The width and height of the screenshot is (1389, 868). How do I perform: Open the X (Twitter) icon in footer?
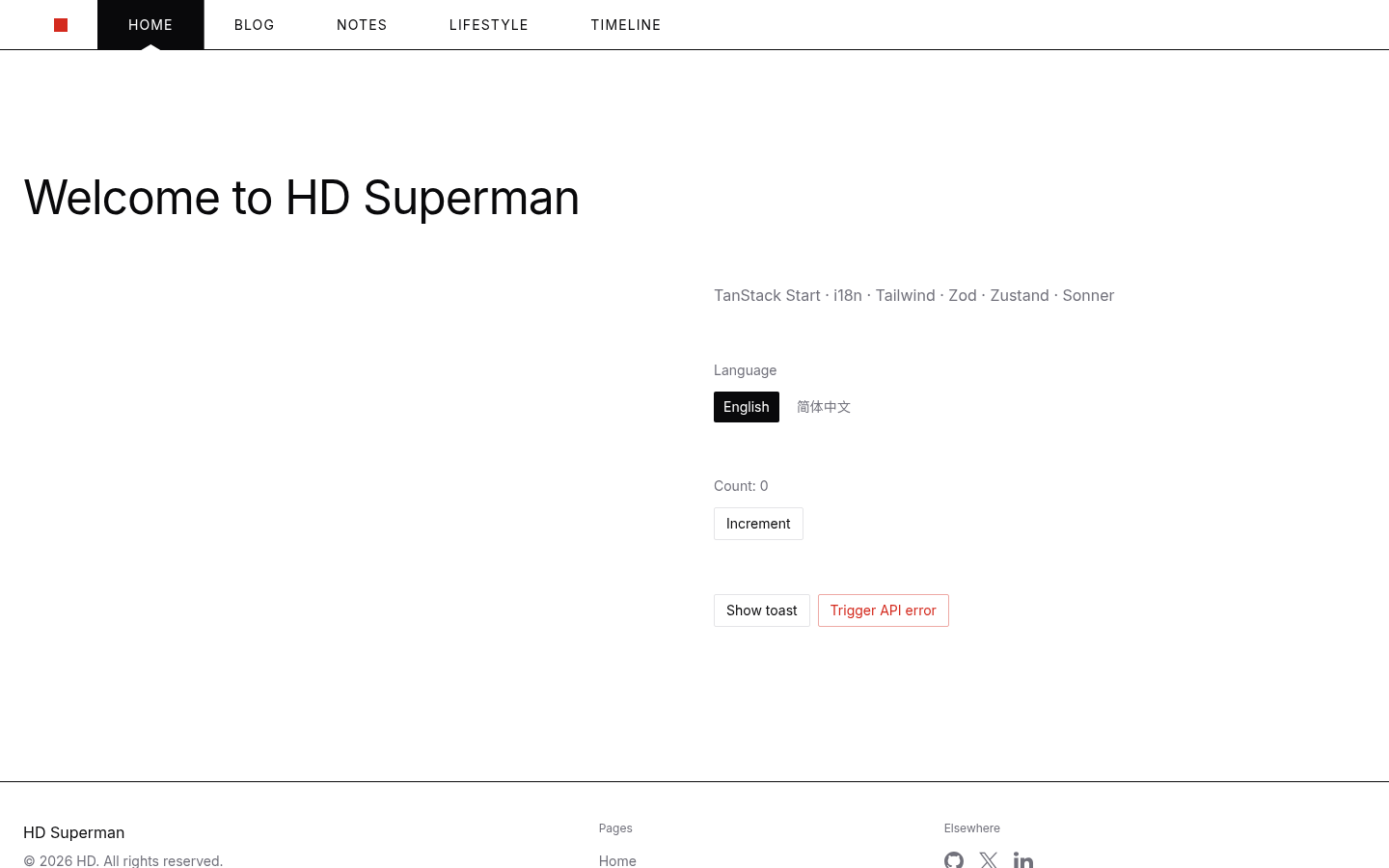click(989, 859)
